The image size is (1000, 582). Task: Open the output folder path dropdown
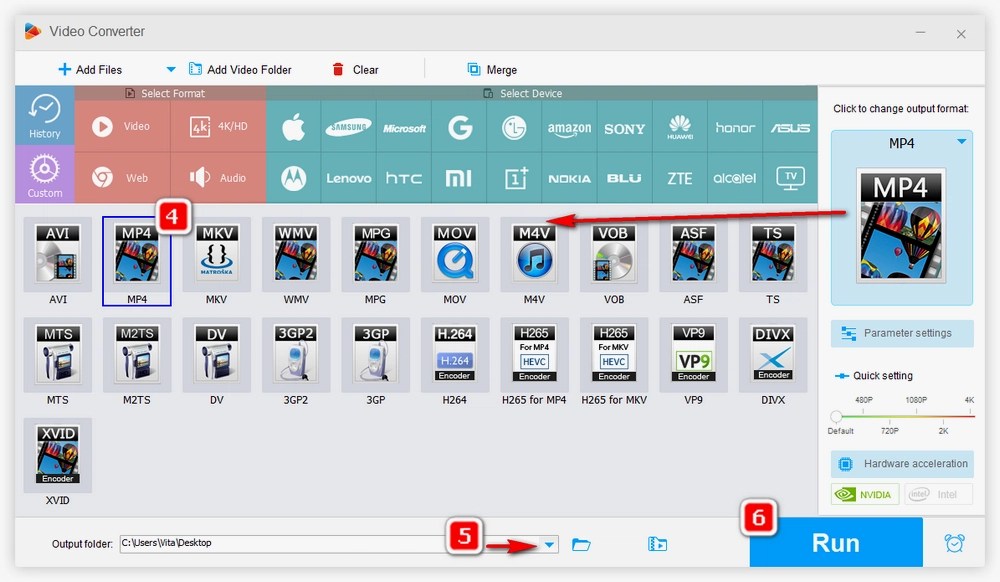[x=549, y=542]
